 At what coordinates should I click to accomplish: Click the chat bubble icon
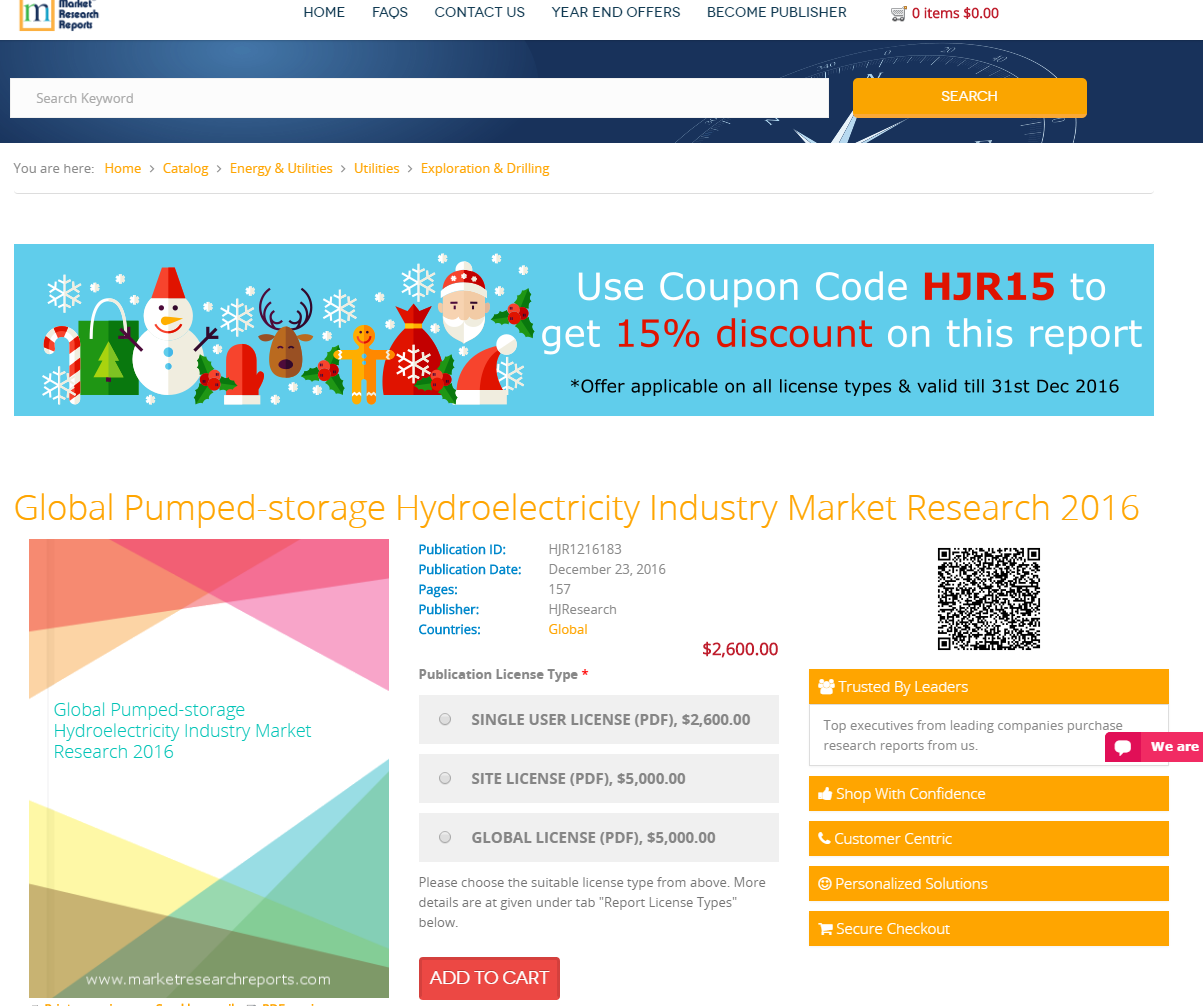tap(1123, 747)
